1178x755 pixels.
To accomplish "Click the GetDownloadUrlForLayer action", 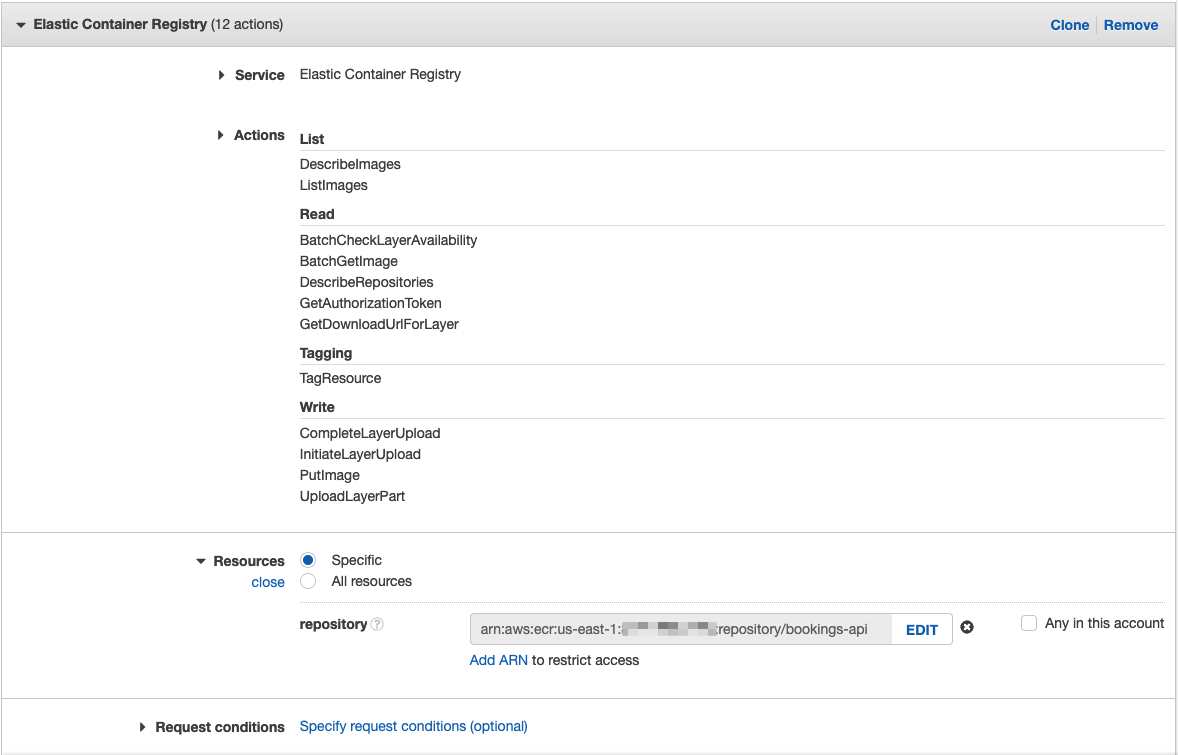I will [379, 325].
